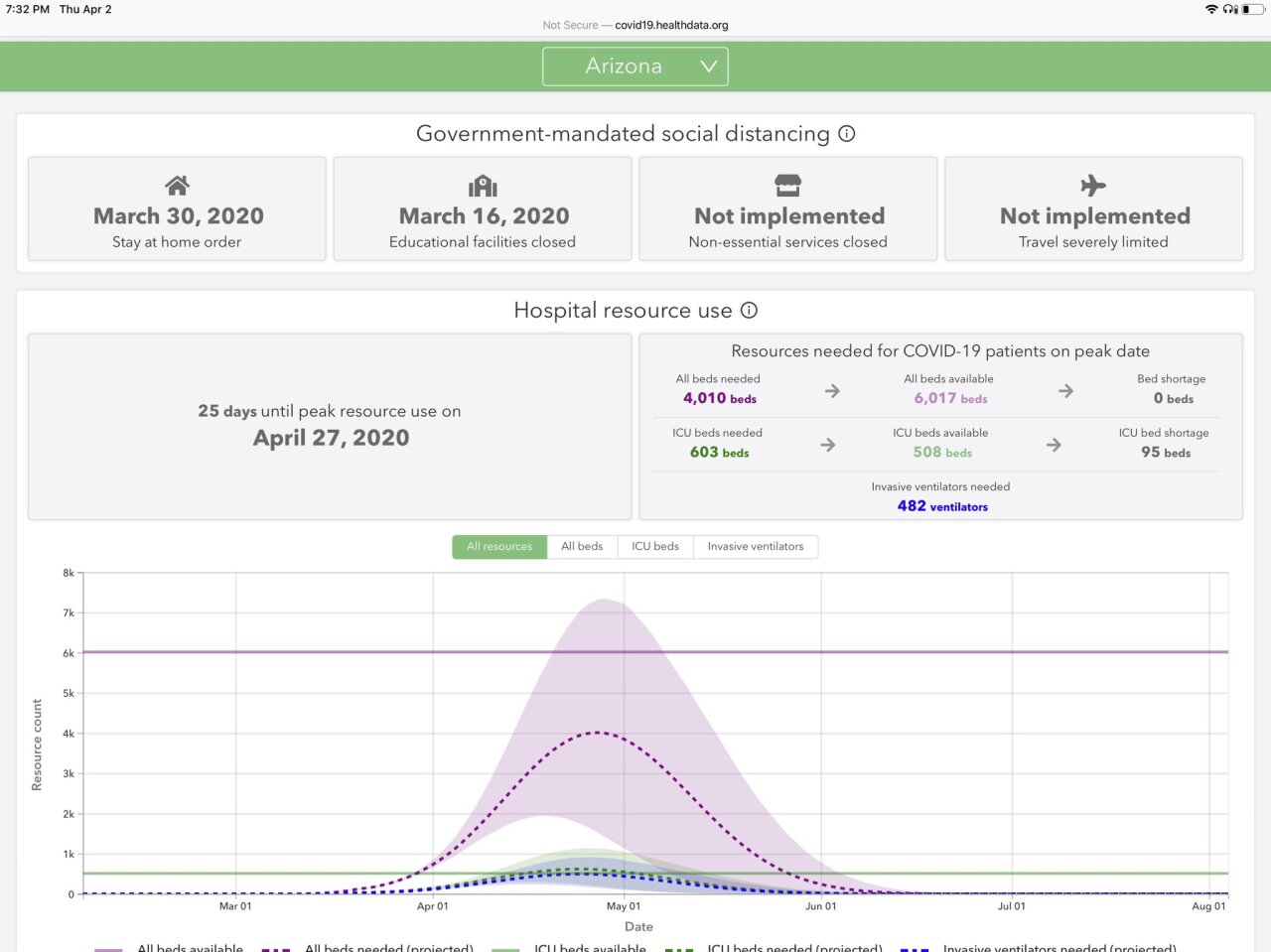The image size is (1271, 952).
Task: Click the 6k y-axis label
Action: [x=69, y=653]
